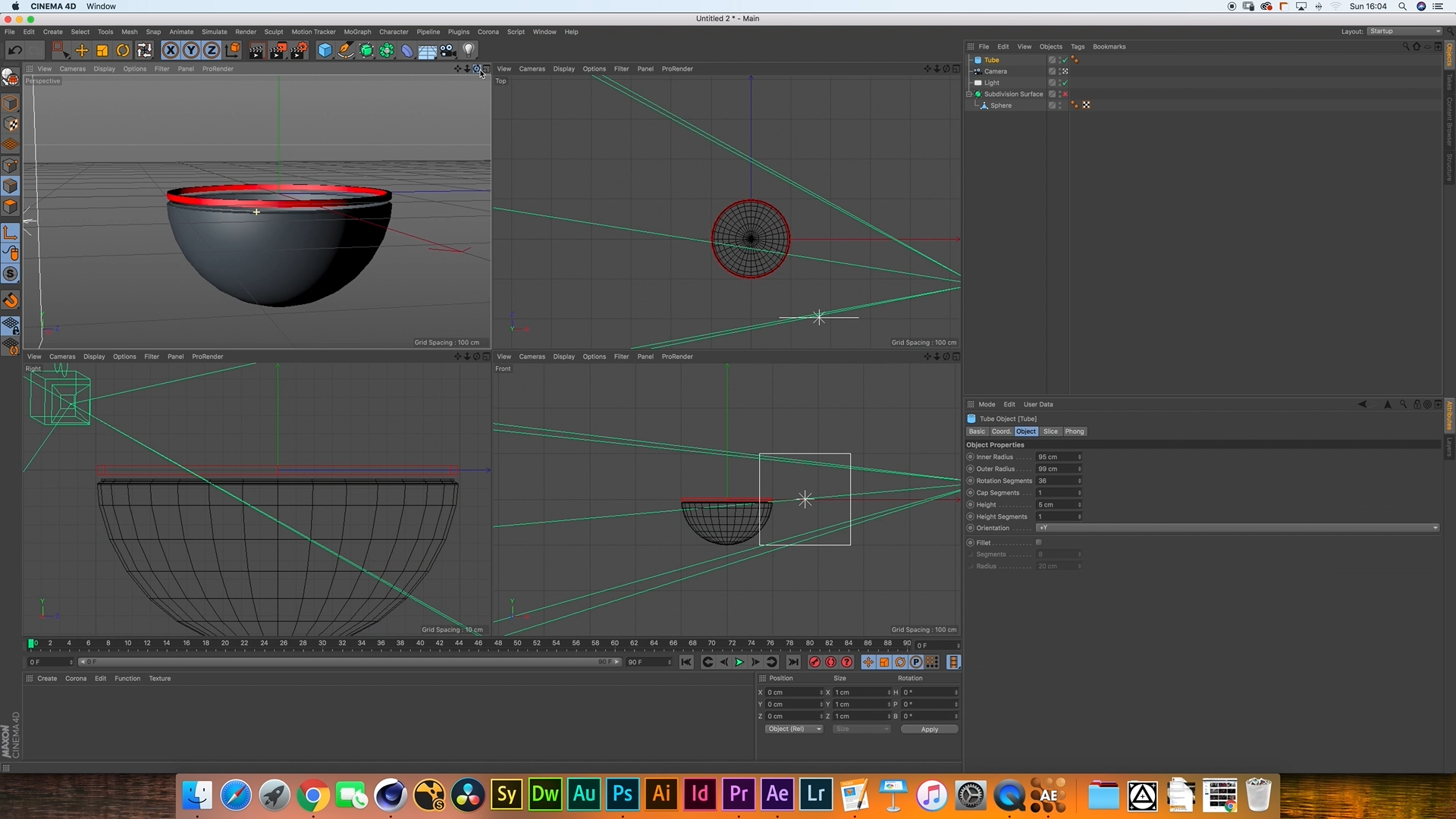Image resolution: width=1456 pixels, height=819 pixels.
Task: Click Render to Picture Viewer icon
Action: click(x=278, y=50)
